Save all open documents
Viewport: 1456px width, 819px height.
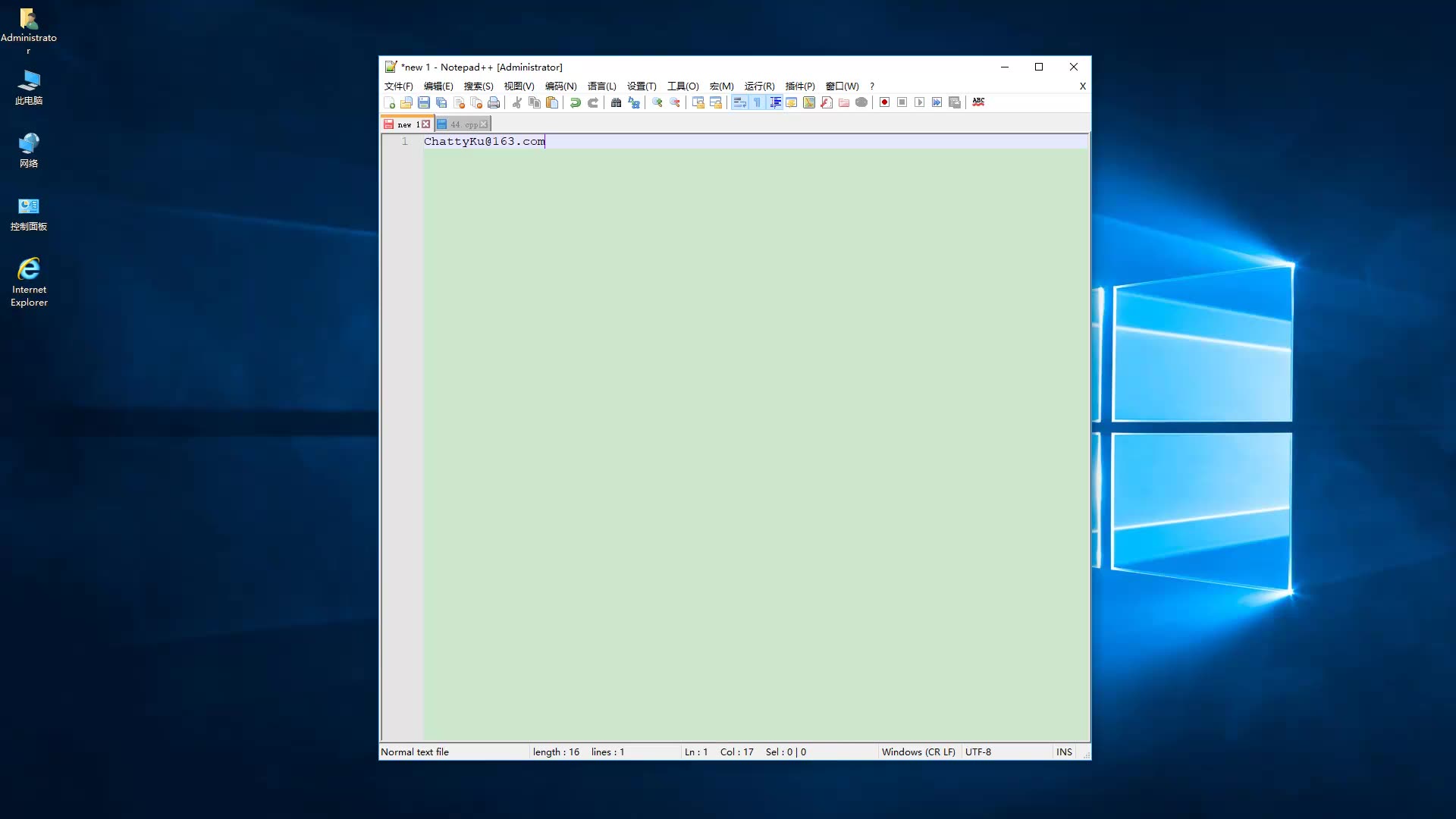440,102
